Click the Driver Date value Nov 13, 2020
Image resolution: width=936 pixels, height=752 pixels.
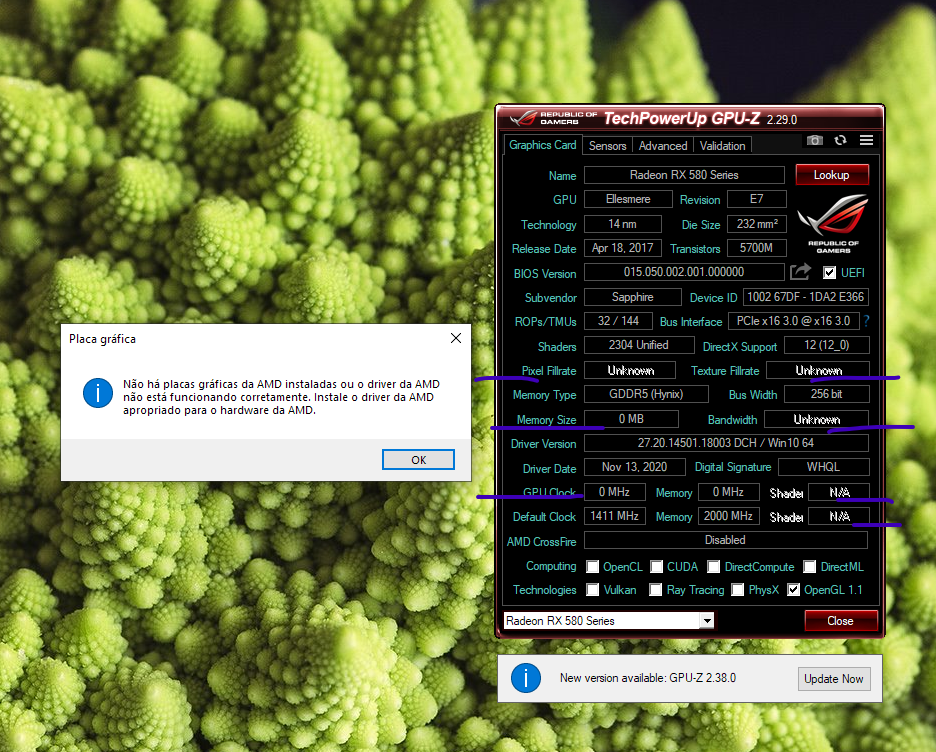(x=634, y=467)
